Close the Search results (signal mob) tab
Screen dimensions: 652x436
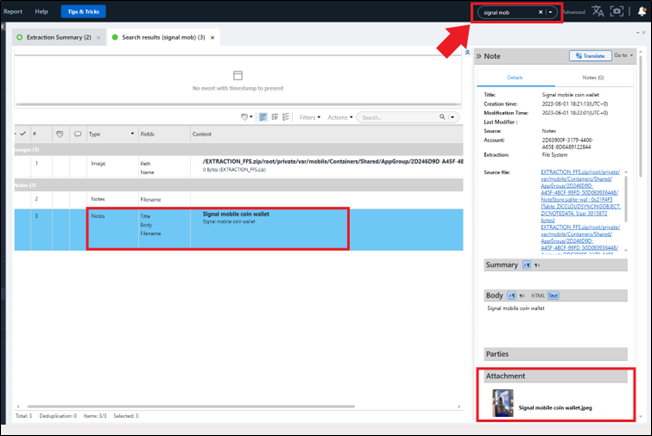pos(213,37)
